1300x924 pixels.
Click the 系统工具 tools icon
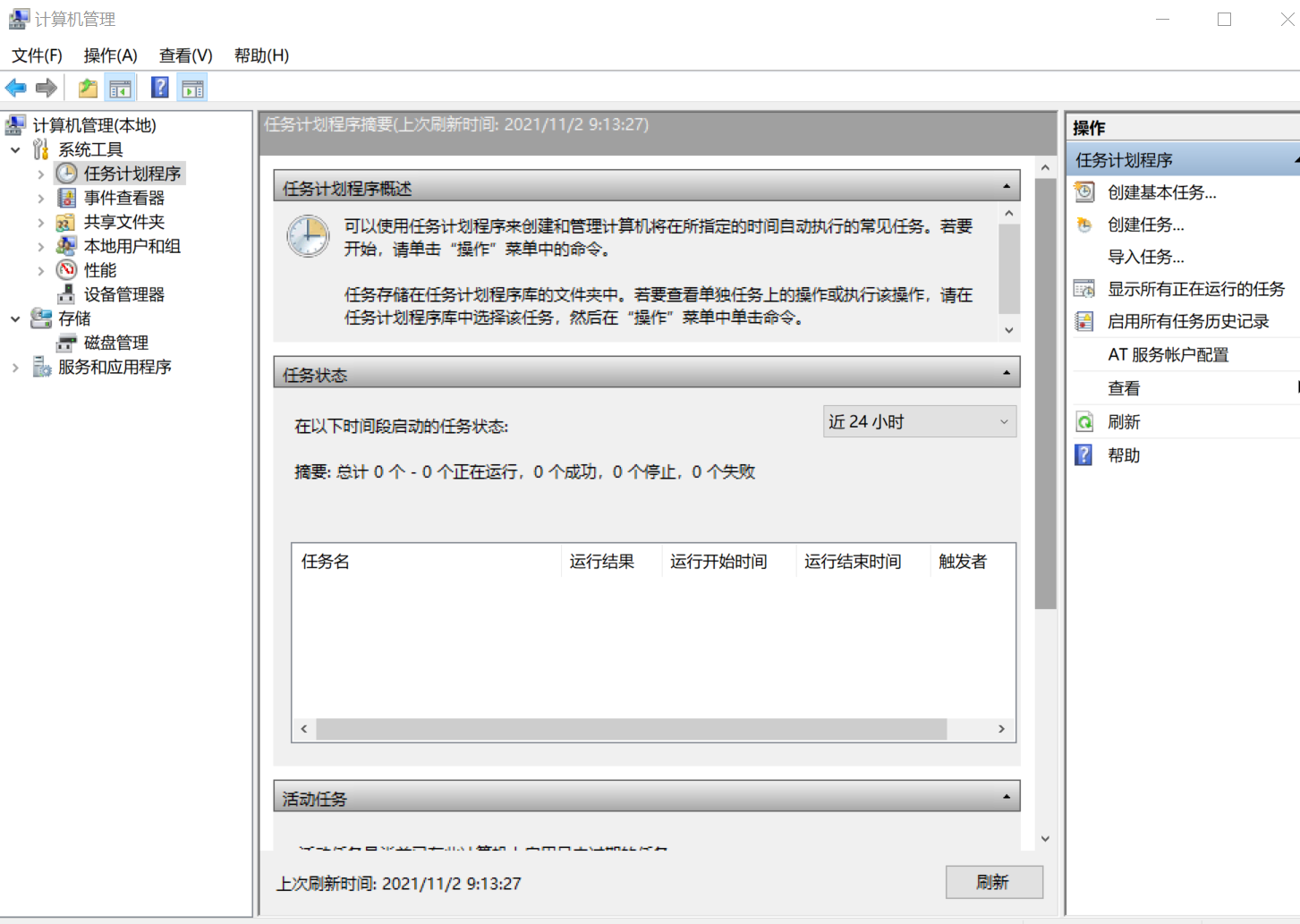tap(41, 149)
